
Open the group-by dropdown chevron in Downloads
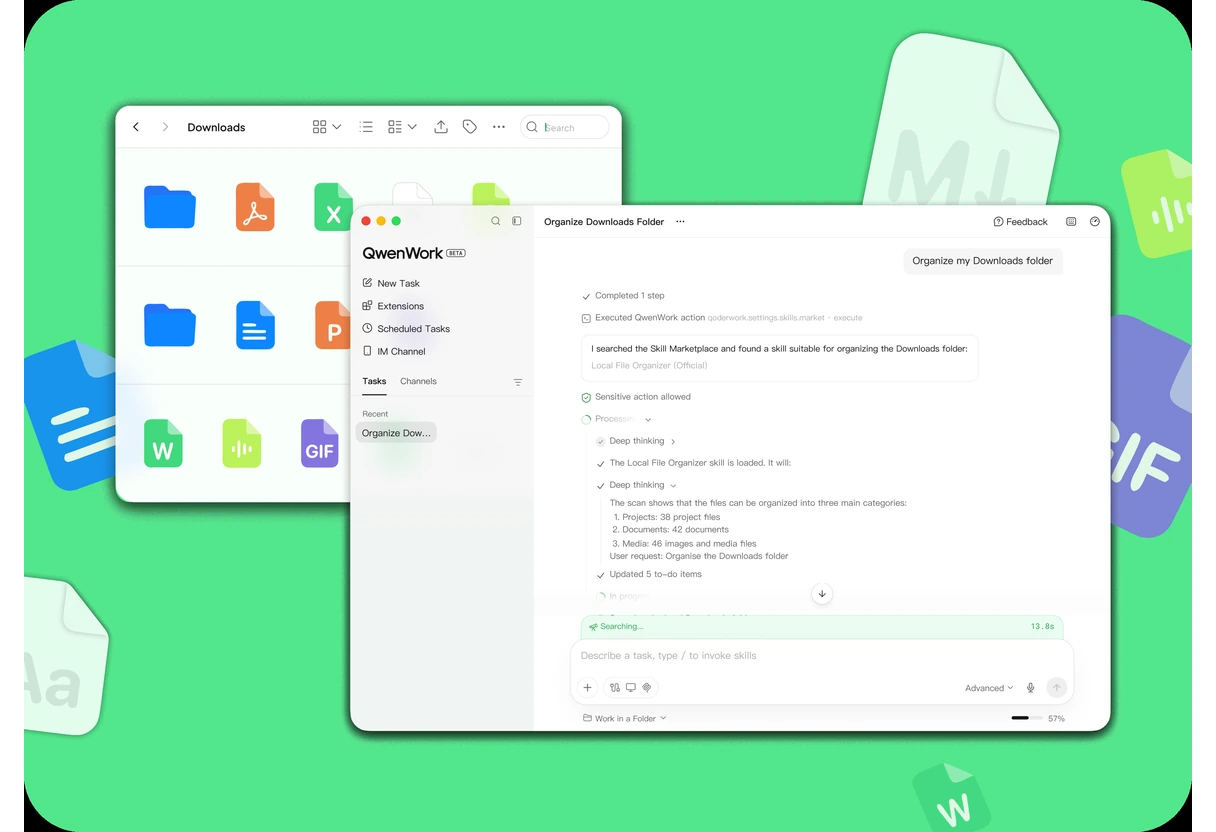pos(412,127)
